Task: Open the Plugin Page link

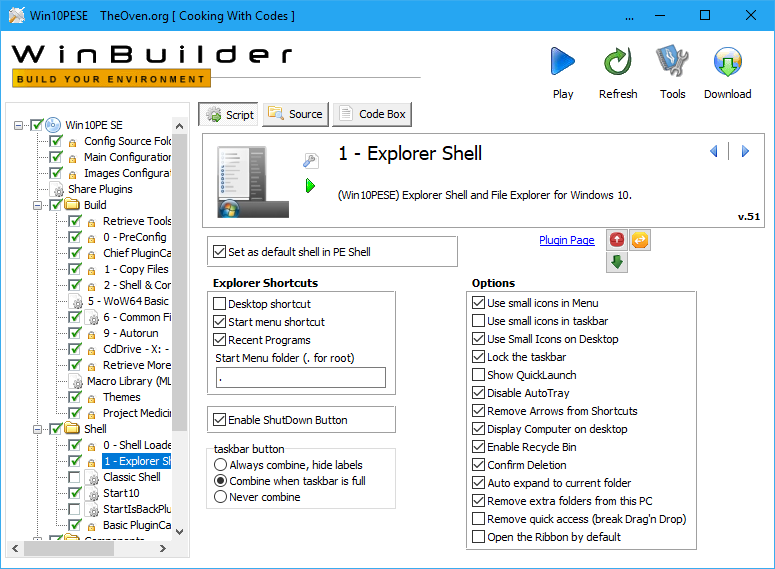Action: coord(566,240)
